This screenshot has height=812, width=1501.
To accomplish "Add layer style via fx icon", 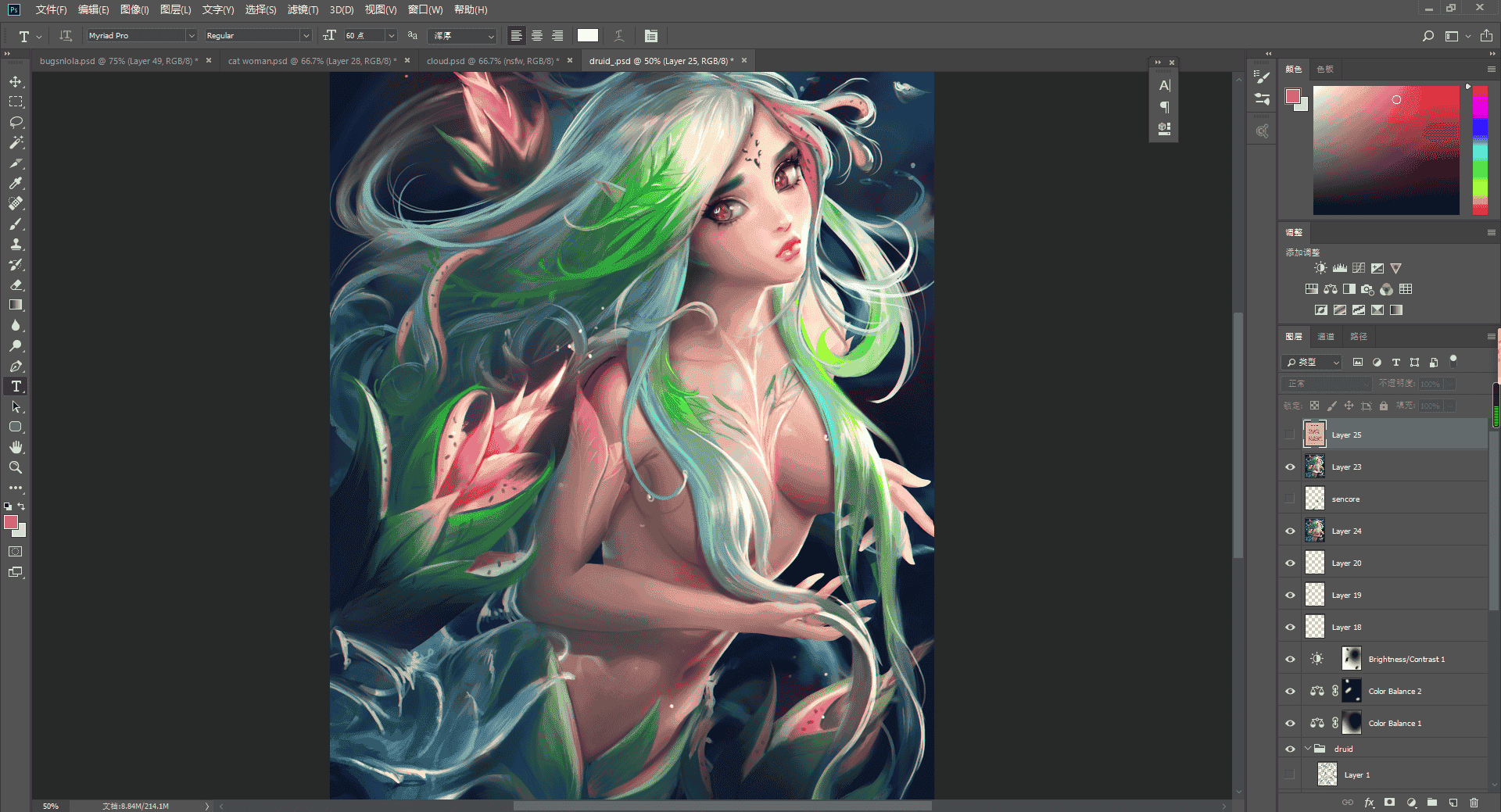I will (1369, 802).
